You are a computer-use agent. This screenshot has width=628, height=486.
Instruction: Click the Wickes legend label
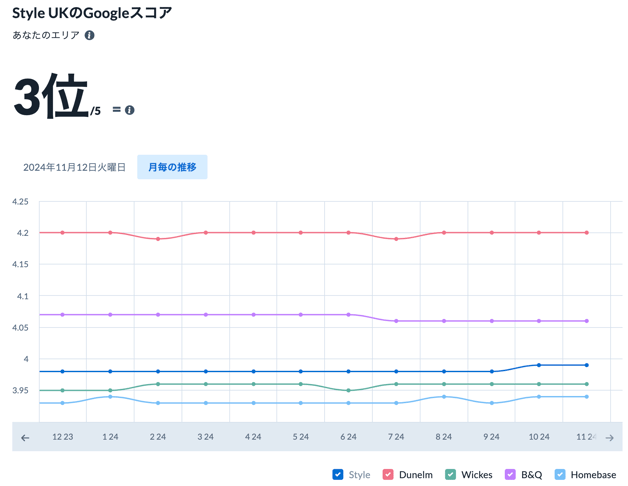point(477,475)
